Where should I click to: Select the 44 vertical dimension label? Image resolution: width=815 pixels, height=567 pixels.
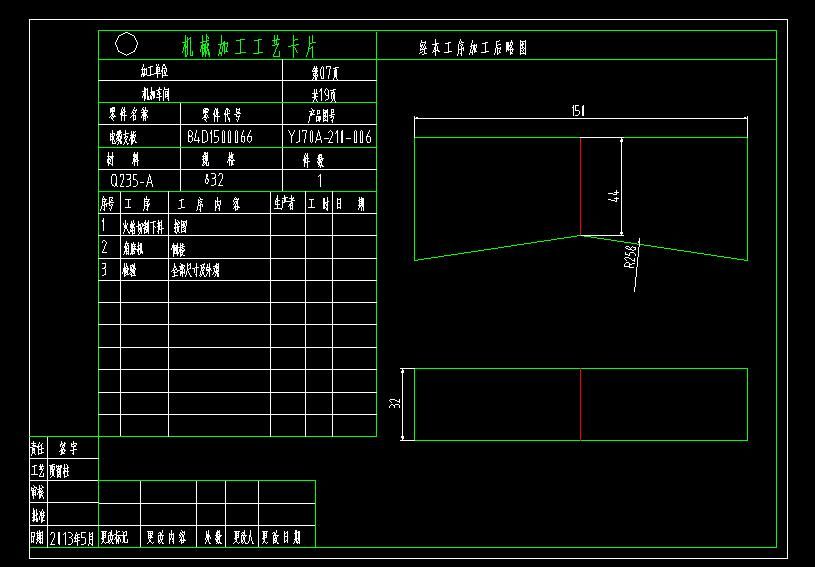613,197
